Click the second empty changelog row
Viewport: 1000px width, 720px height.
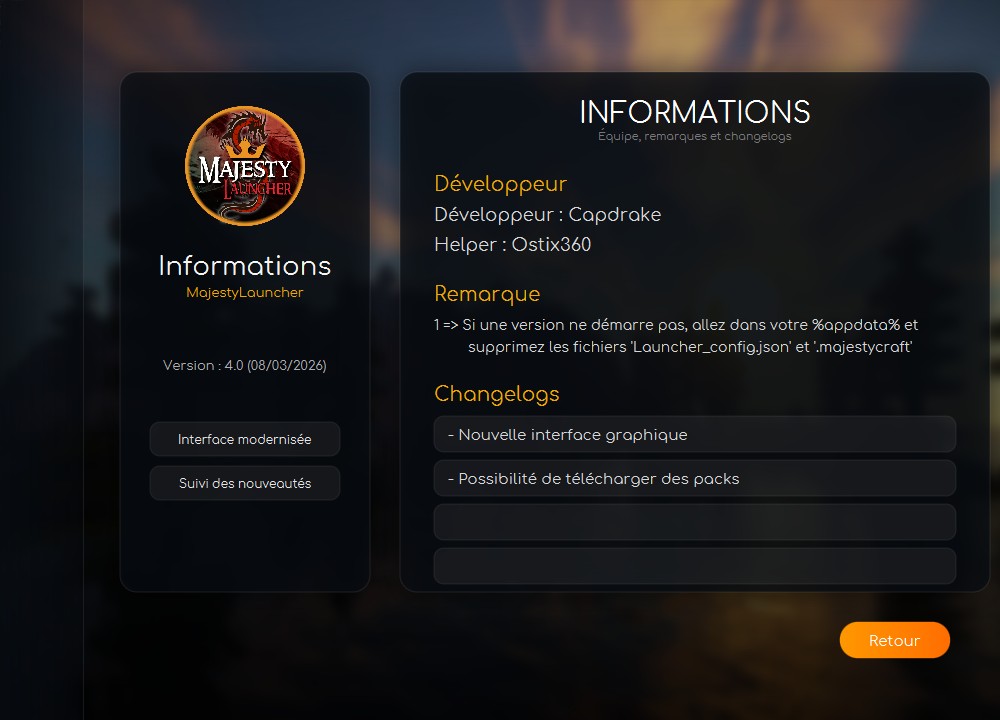point(694,565)
